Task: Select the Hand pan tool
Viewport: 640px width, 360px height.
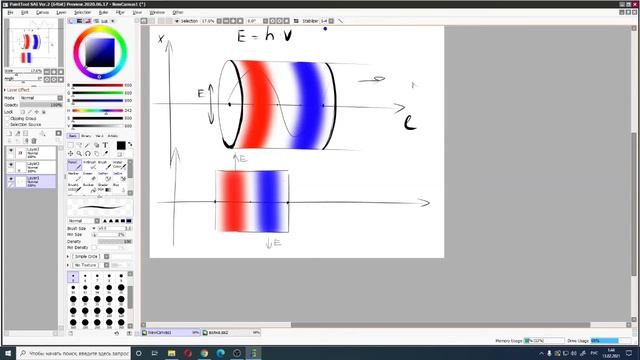Action: (96, 153)
